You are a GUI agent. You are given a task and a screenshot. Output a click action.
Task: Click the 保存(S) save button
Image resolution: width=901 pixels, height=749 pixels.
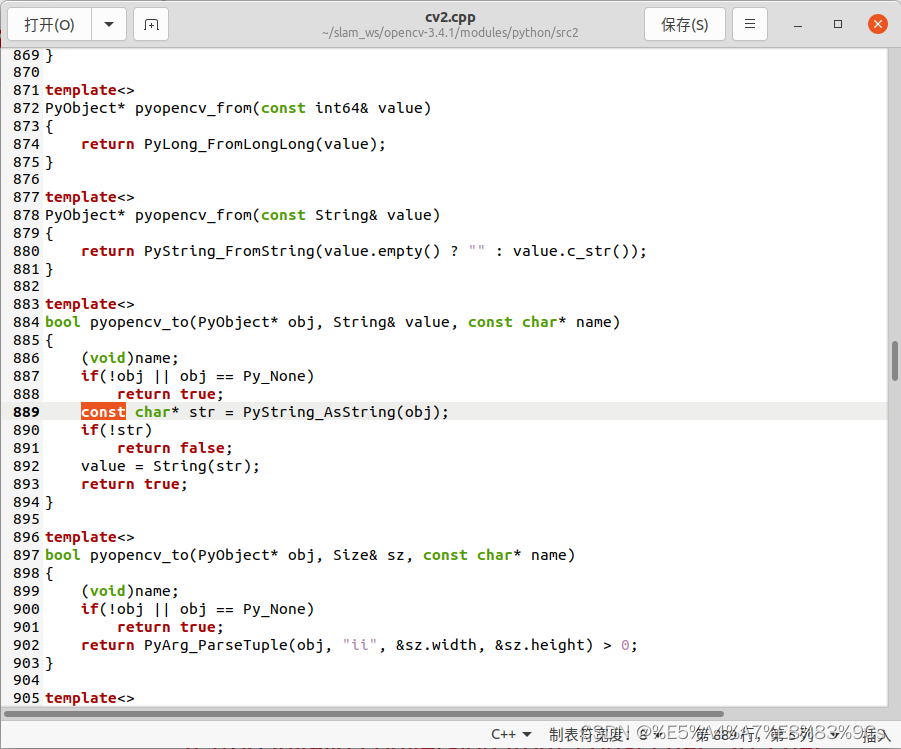click(684, 24)
